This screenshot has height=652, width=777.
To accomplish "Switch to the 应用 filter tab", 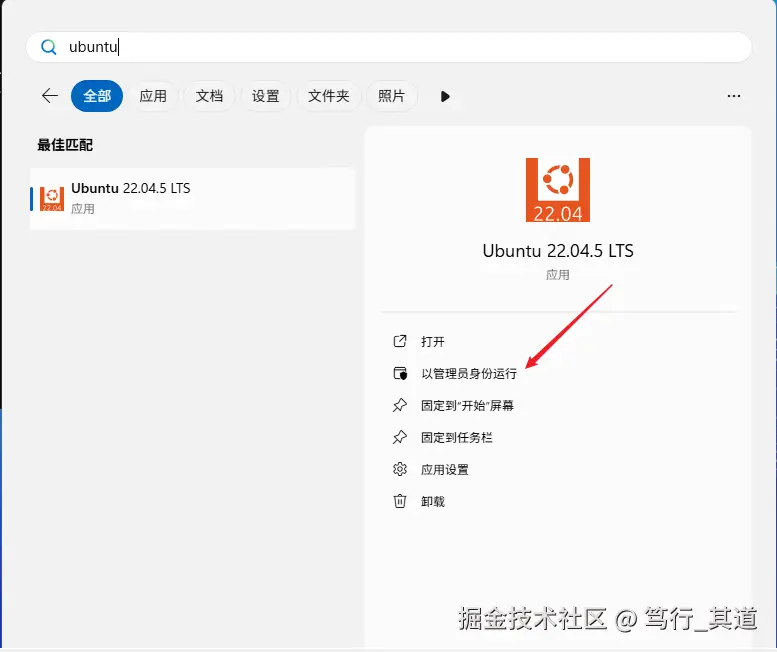I will (153, 96).
